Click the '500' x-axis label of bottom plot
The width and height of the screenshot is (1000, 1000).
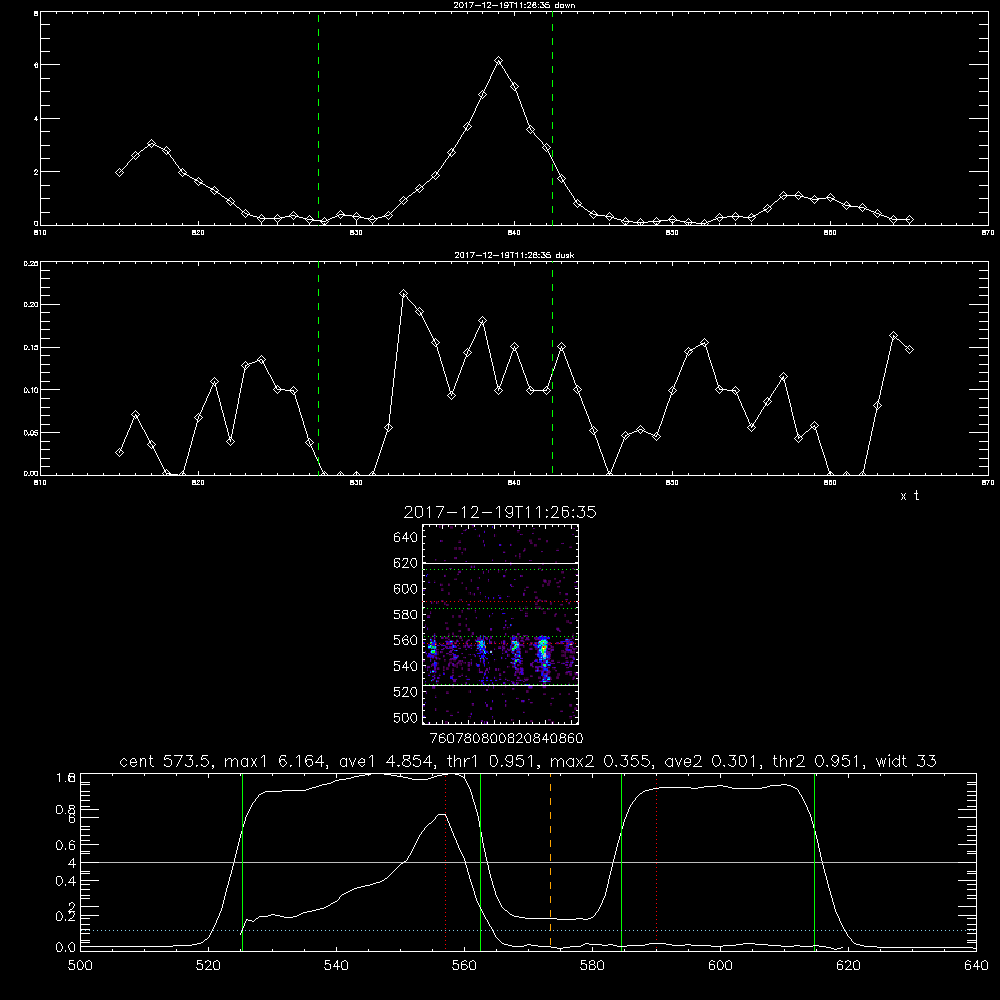[x=80, y=965]
